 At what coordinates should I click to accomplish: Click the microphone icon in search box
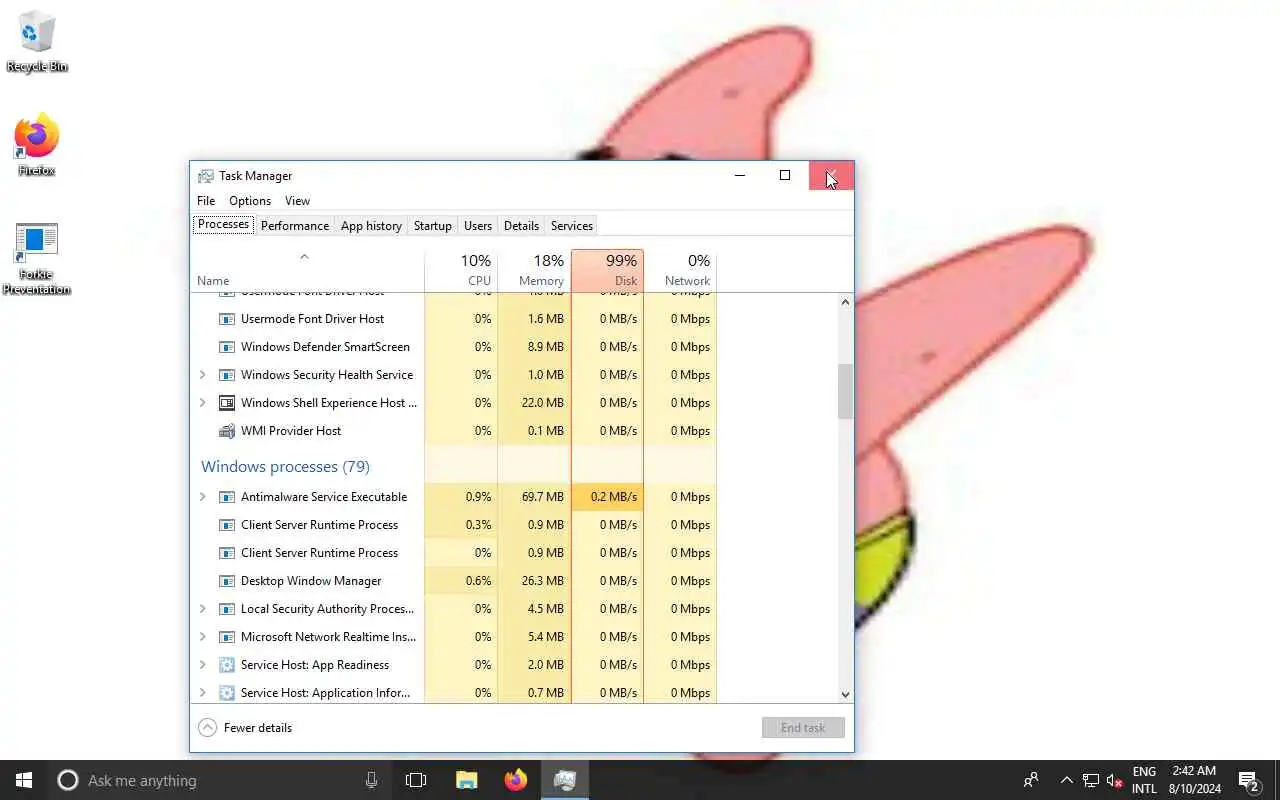[x=371, y=780]
